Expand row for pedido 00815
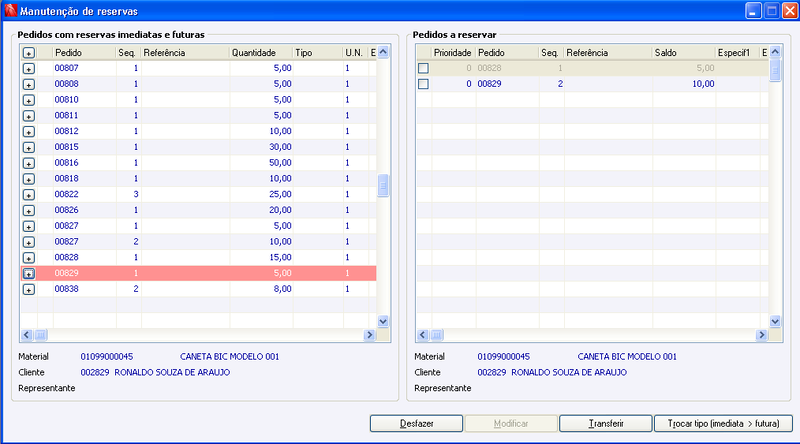The image size is (800, 444). [x=29, y=147]
